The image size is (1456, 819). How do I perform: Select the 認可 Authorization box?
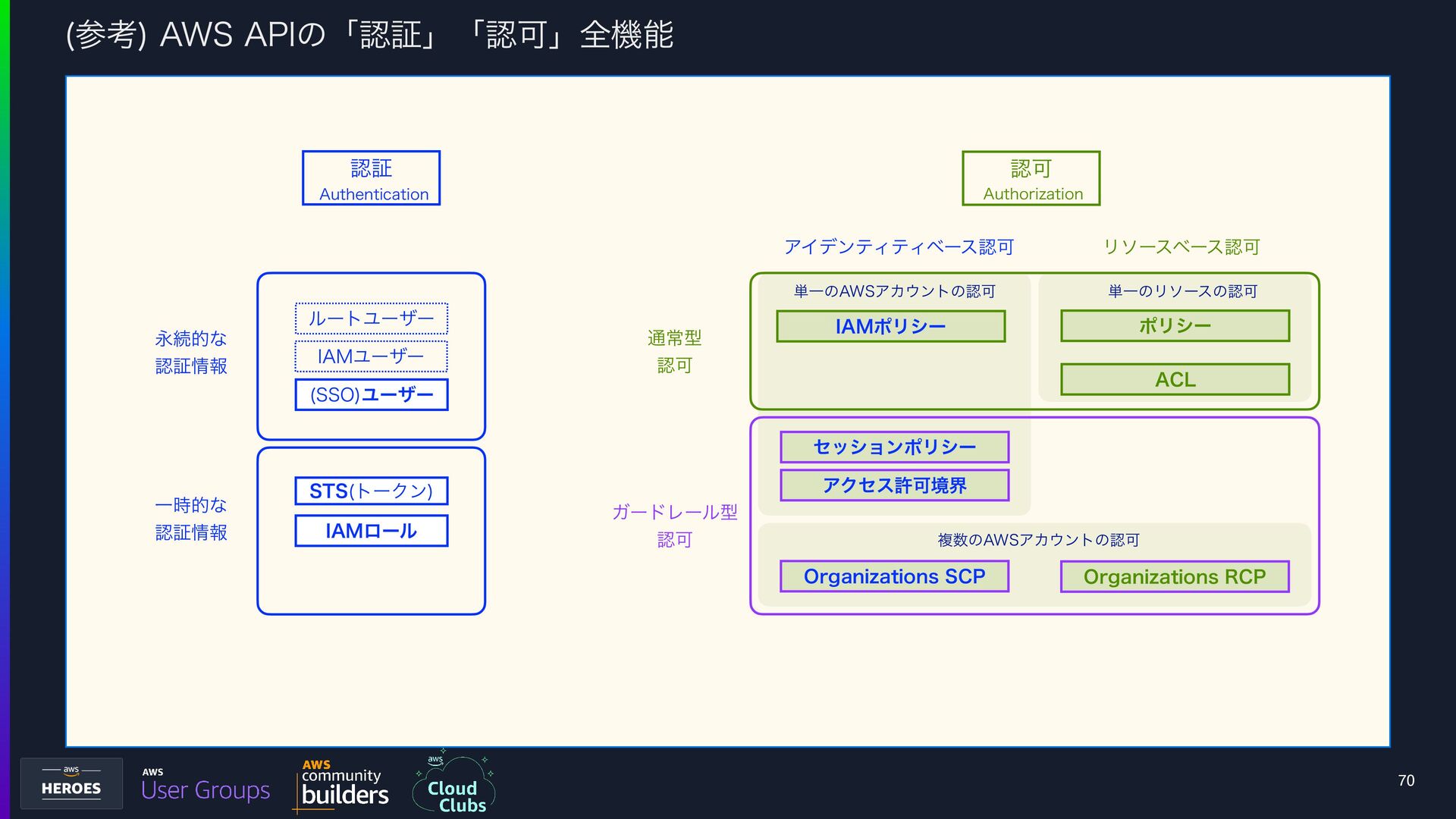[x=1031, y=178]
